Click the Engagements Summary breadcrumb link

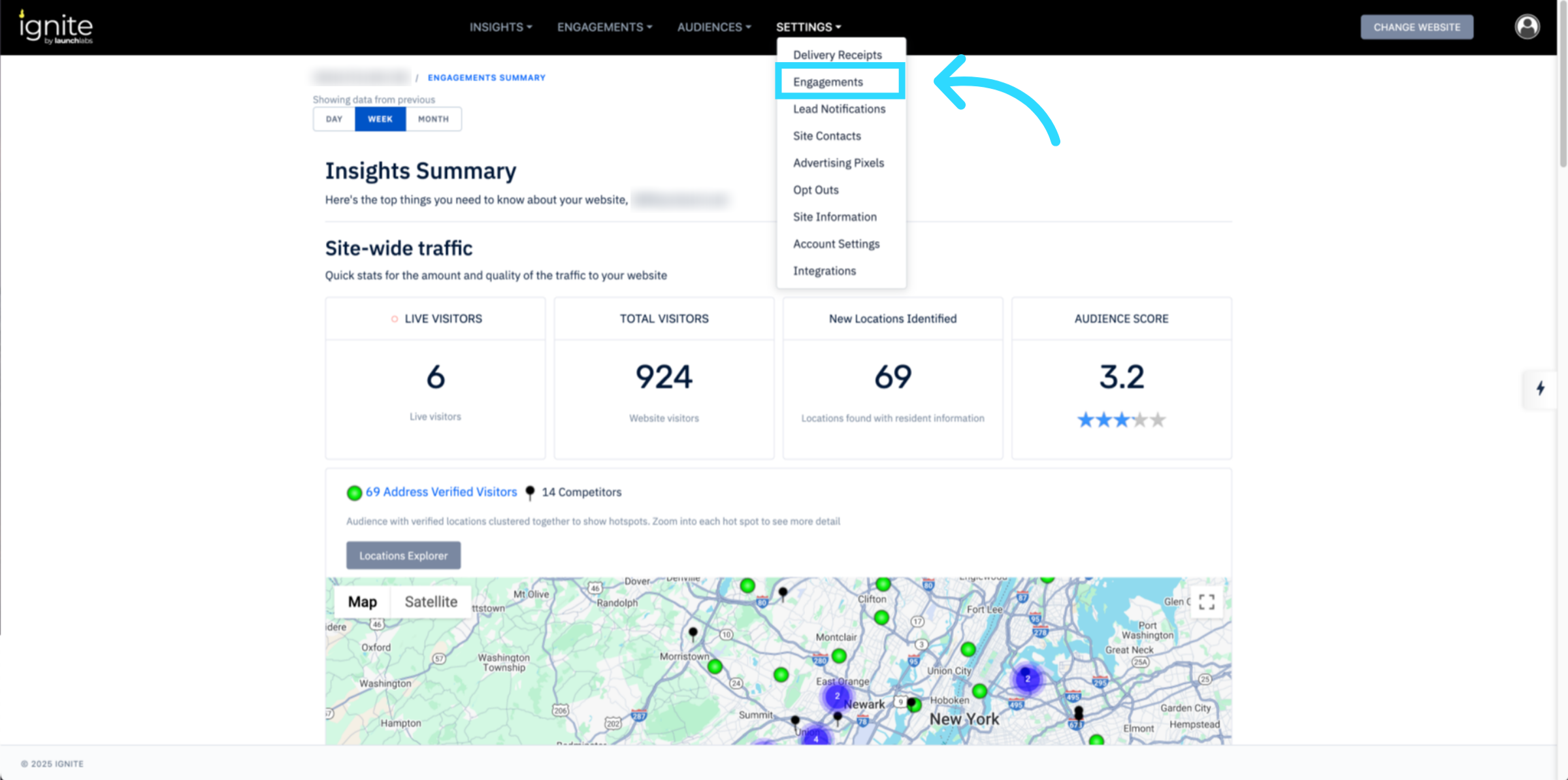tap(486, 77)
